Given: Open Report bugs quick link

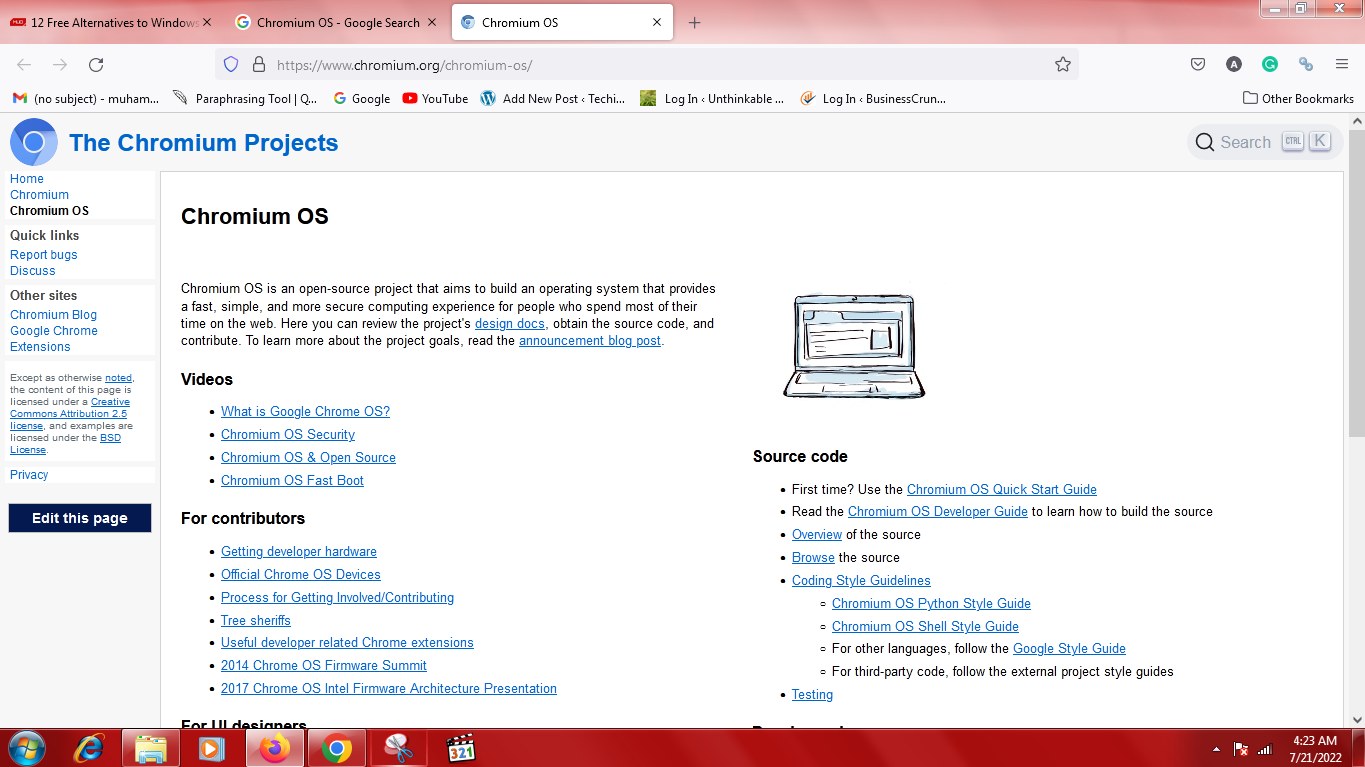Looking at the screenshot, I should click(x=43, y=255).
